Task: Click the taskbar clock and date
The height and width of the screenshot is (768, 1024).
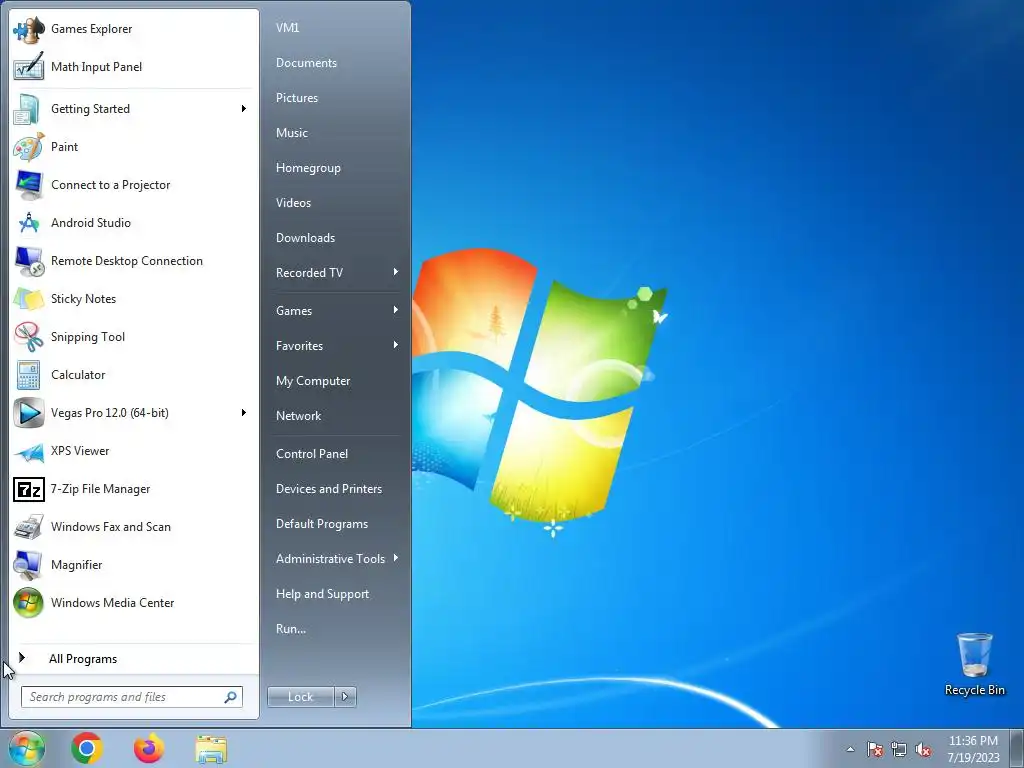Action: [x=973, y=749]
